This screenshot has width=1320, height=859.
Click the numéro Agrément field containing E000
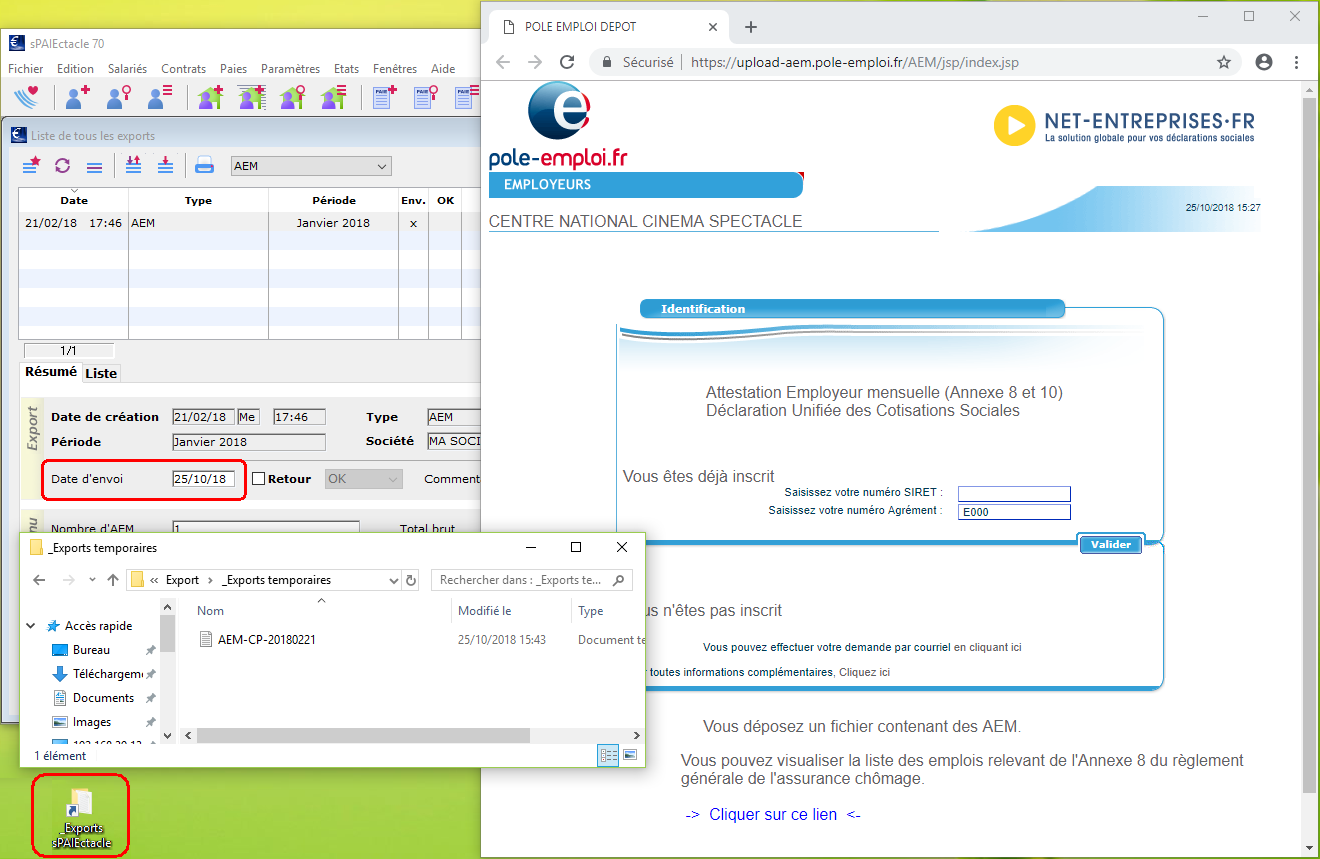tap(1014, 512)
